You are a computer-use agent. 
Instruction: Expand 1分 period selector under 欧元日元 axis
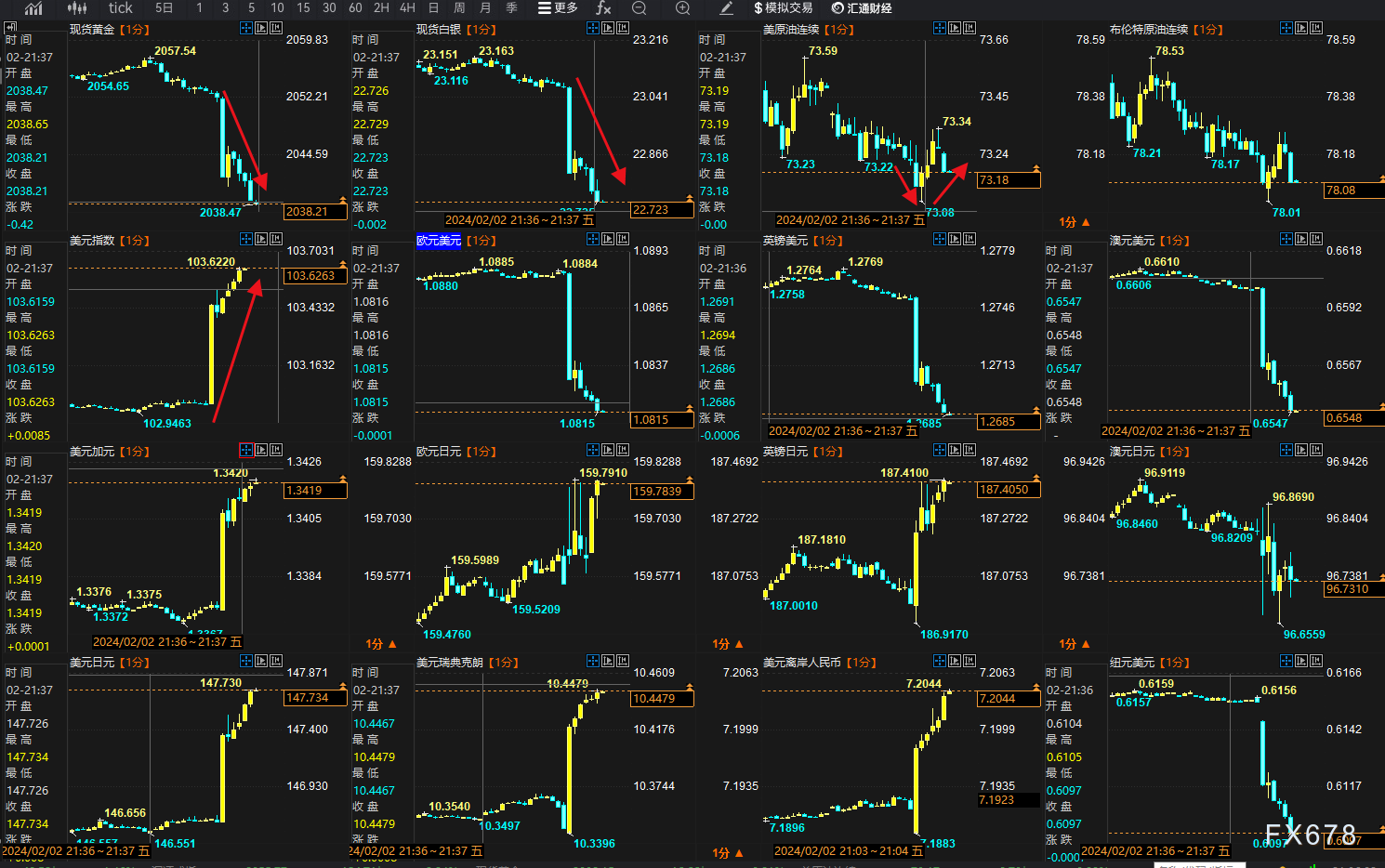(x=380, y=644)
